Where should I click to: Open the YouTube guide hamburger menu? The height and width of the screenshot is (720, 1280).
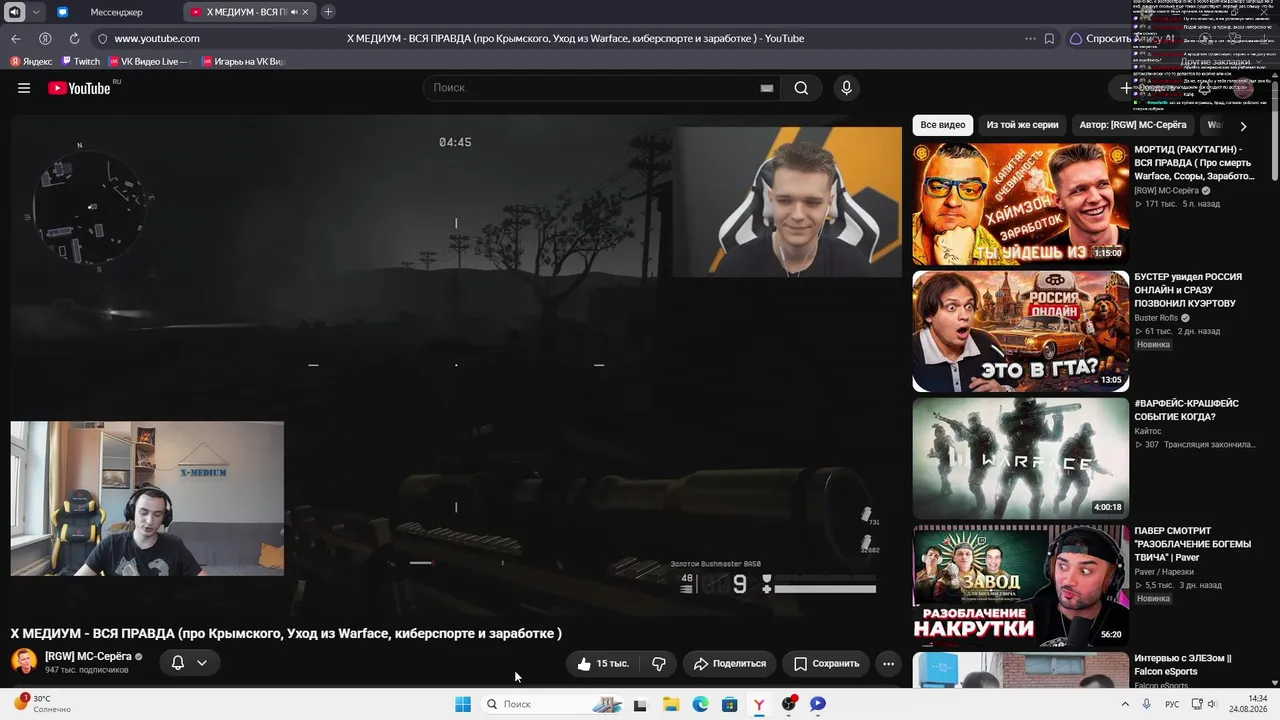pos(24,88)
